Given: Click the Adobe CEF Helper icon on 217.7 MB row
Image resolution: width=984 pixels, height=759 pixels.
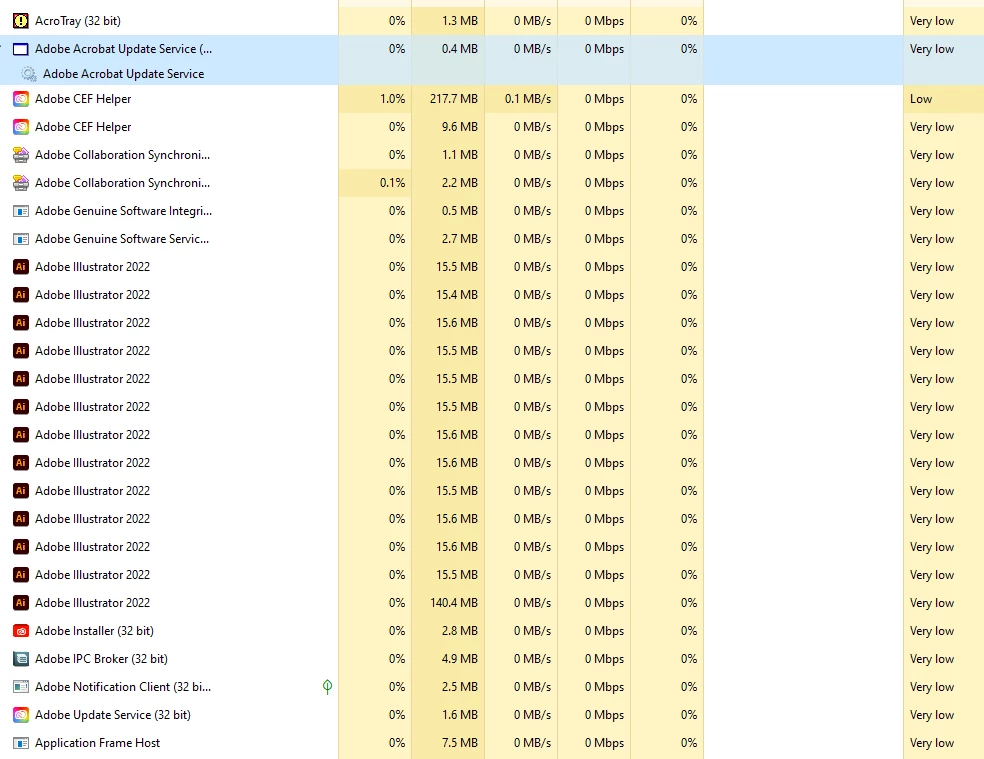Looking at the screenshot, I should click(x=21, y=99).
